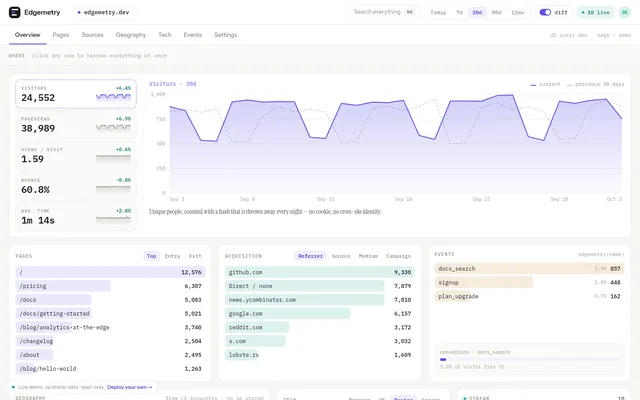
Task: Filter by the /changelog page row
Action: [110, 341]
